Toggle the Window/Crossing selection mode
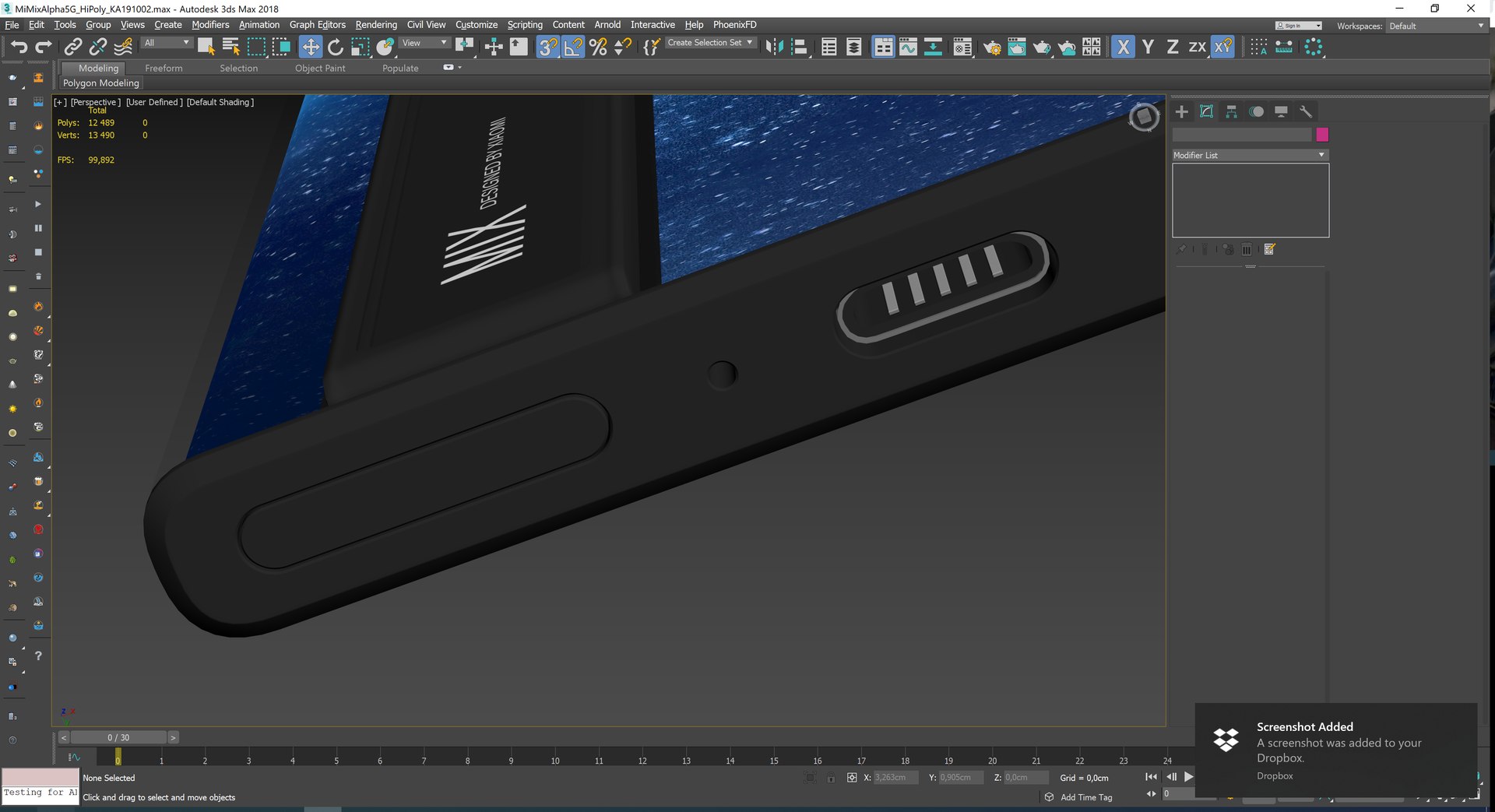Viewport: 1495px width, 812px height. pyautogui.click(x=281, y=47)
